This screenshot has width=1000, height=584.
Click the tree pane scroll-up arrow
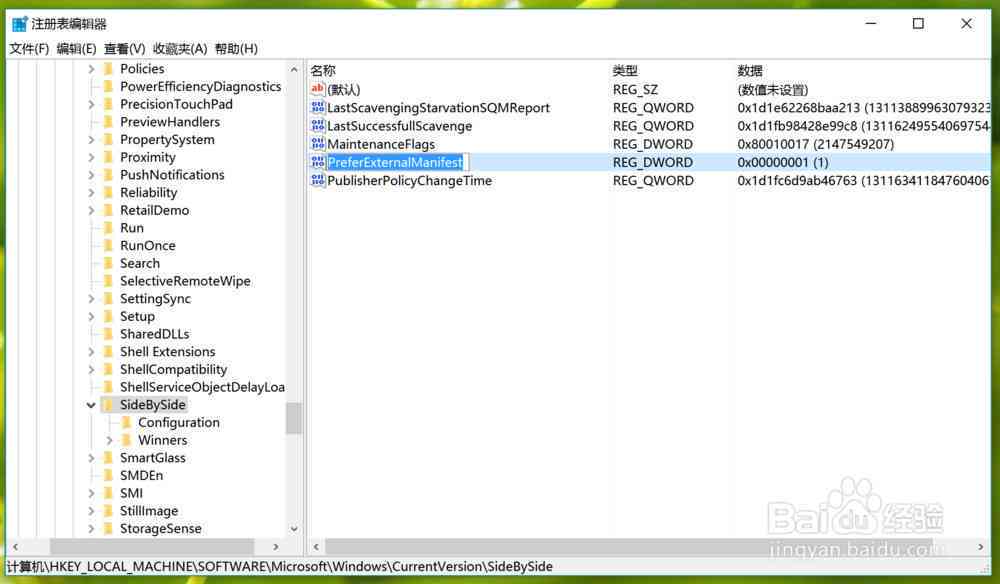point(294,69)
